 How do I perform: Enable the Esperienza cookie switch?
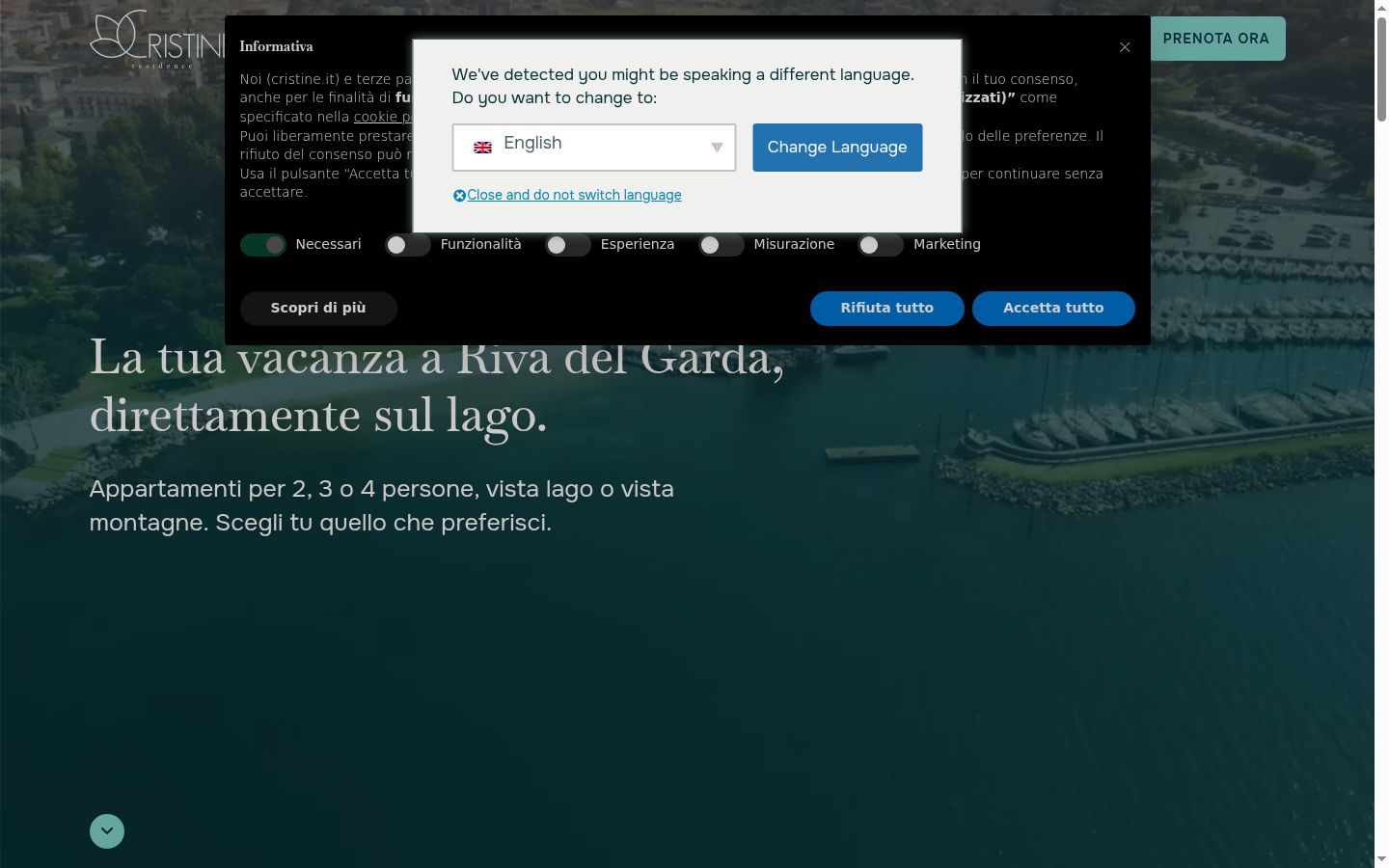(x=568, y=245)
